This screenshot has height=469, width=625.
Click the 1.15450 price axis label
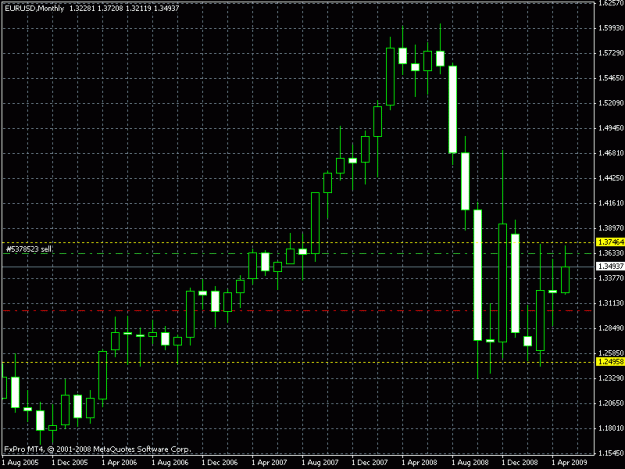click(611, 453)
